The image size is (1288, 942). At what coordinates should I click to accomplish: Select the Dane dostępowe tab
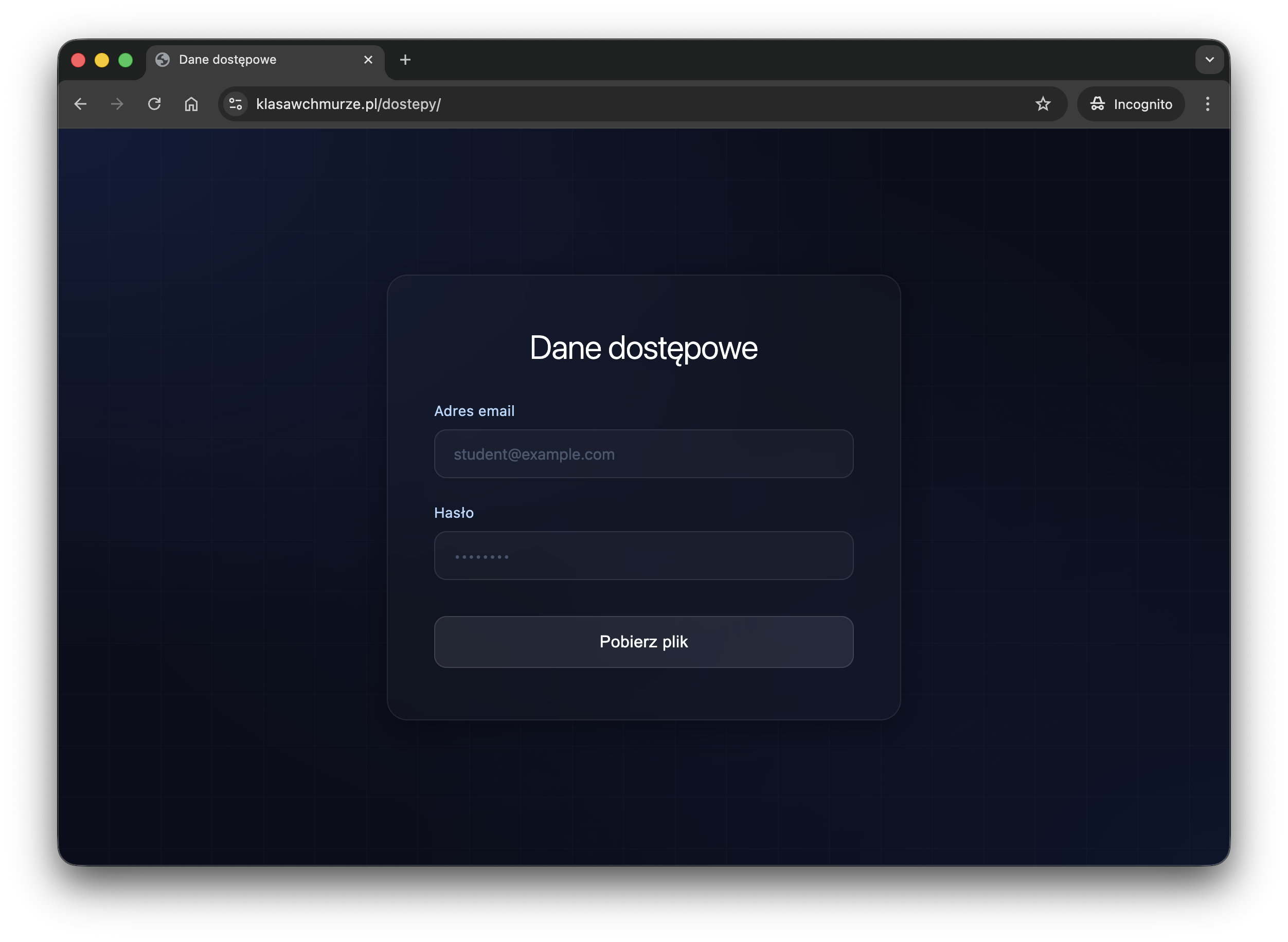point(257,60)
